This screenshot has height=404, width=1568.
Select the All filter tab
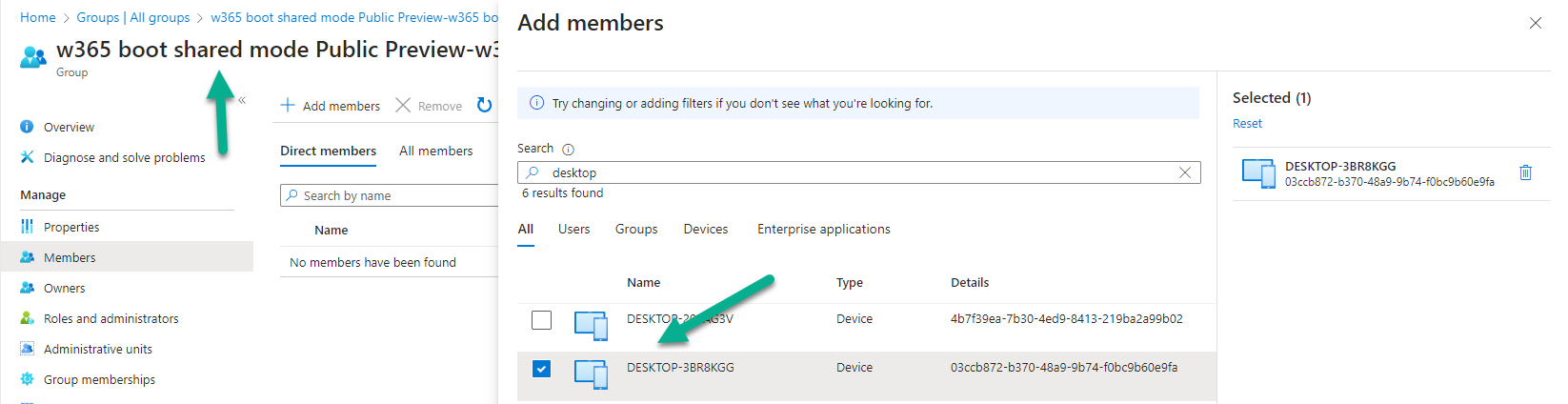click(526, 229)
